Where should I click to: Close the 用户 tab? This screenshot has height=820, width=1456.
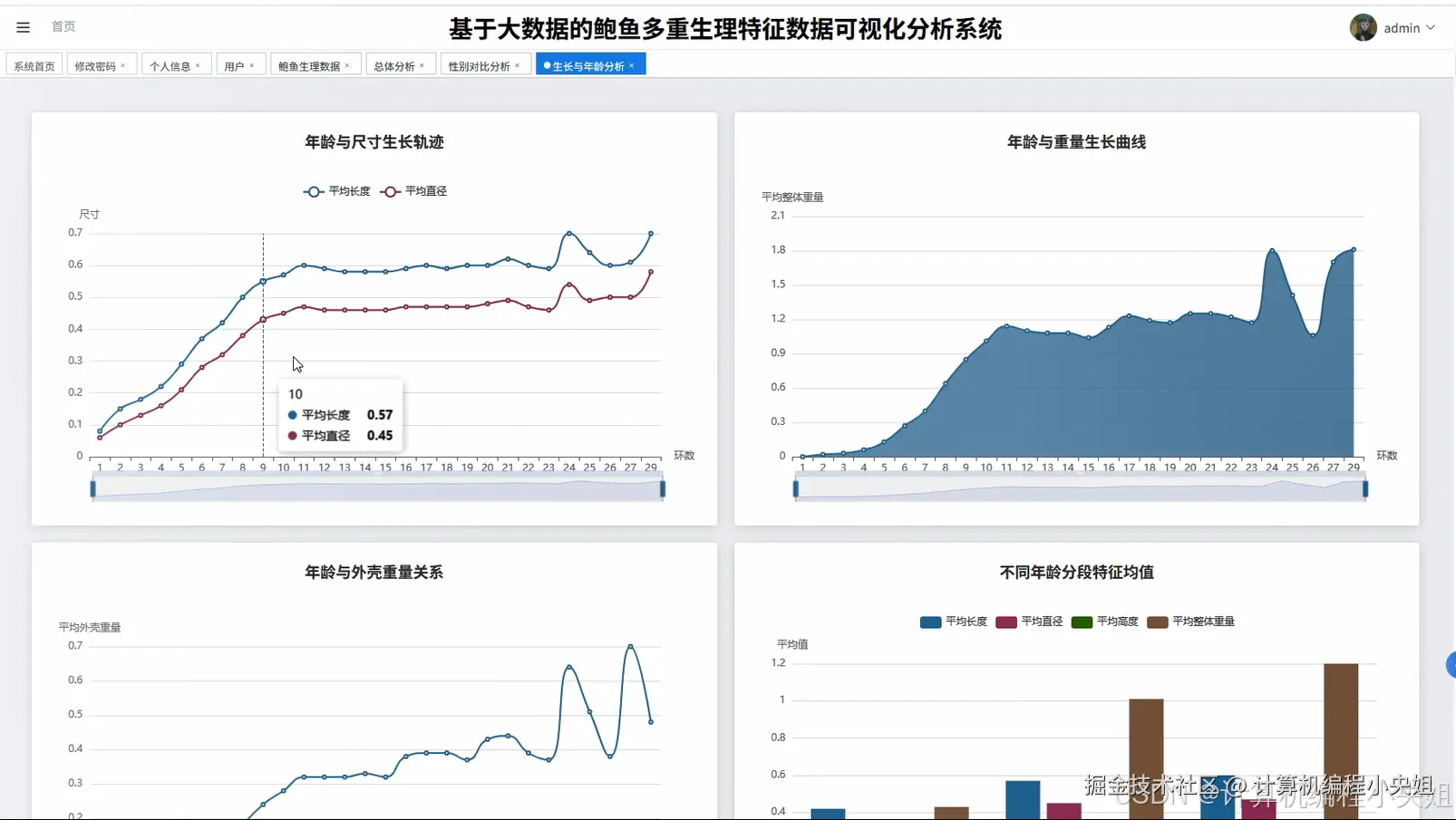click(252, 65)
